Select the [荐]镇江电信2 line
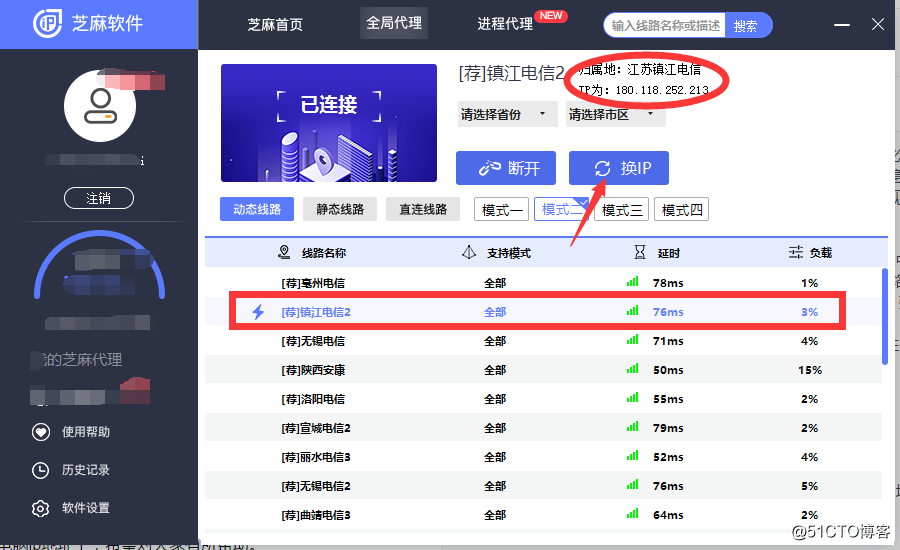 [543, 312]
